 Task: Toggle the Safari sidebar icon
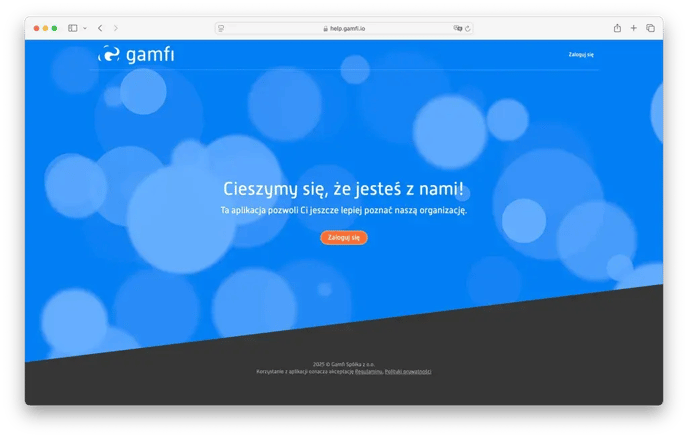pos(73,28)
